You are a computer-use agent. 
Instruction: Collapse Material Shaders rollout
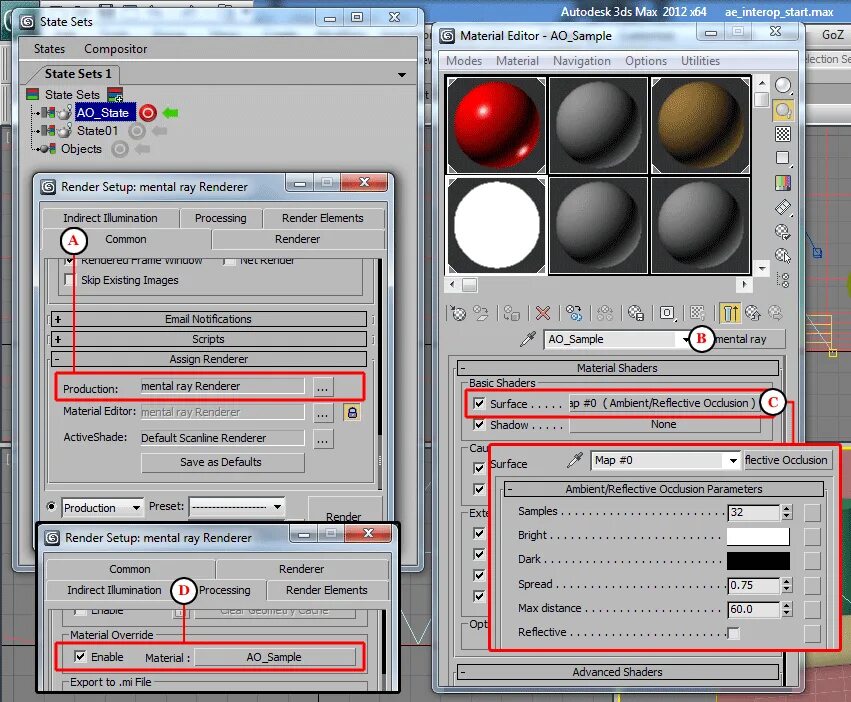click(x=618, y=368)
